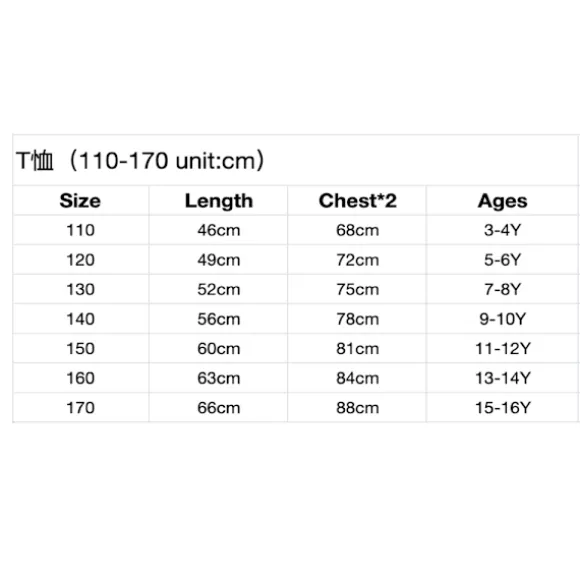Select the size 150 cell
Image resolution: width=580 pixels, height=580 pixels.
point(81,348)
